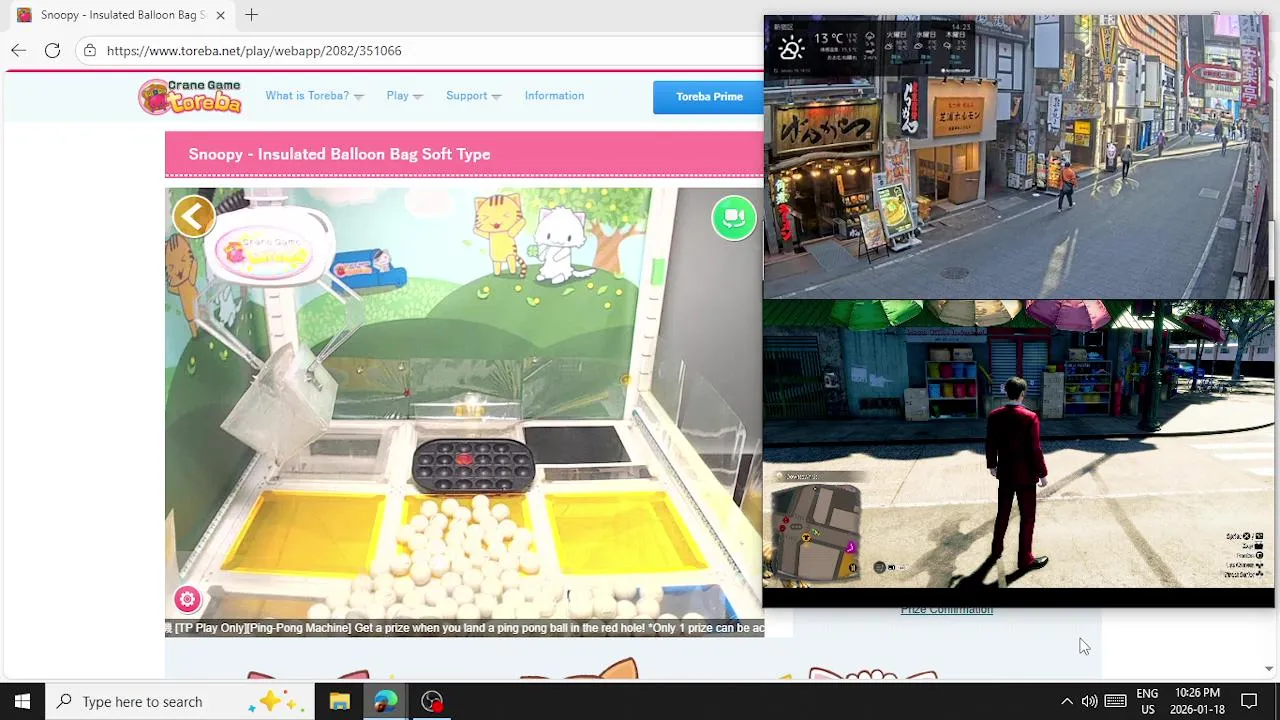The height and width of the screenshot is (720, 1280).
Task: Open the Prize Confirmation link
Action: click(x=946, y=610)
